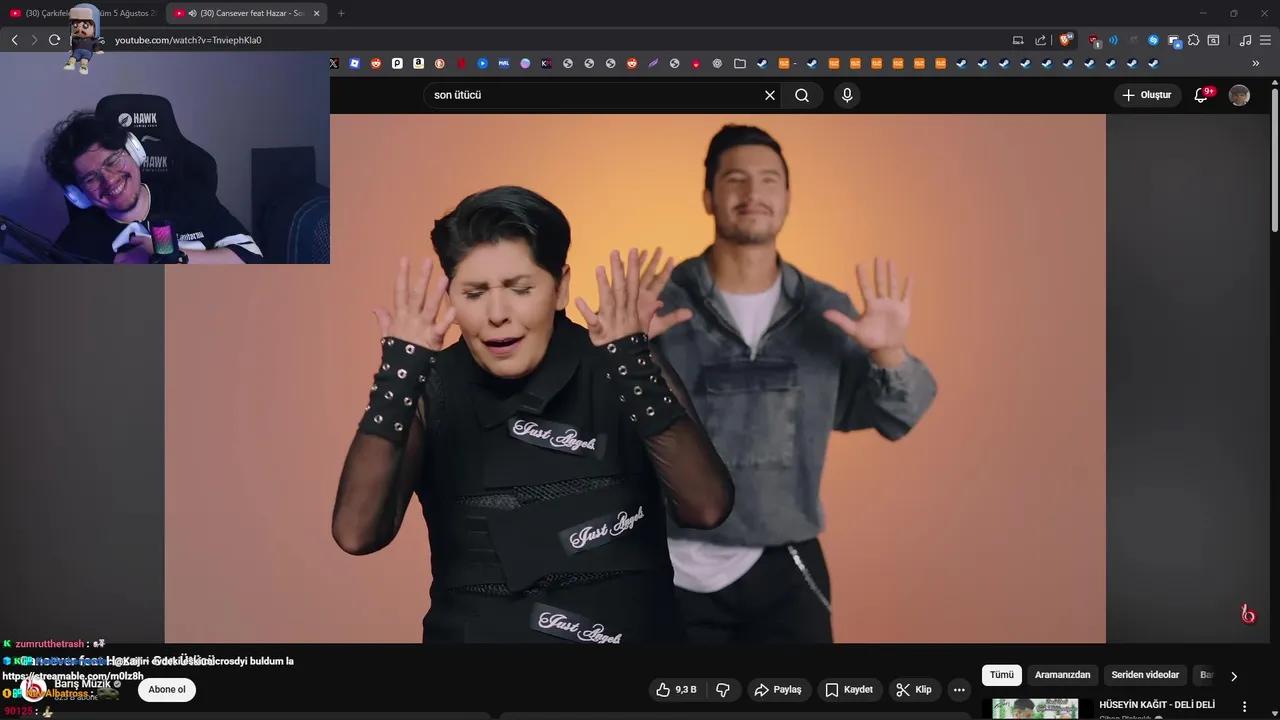Click the red extension icon with badge 1
This screenshot has width=1280, height=720.
click(1094, 41)
